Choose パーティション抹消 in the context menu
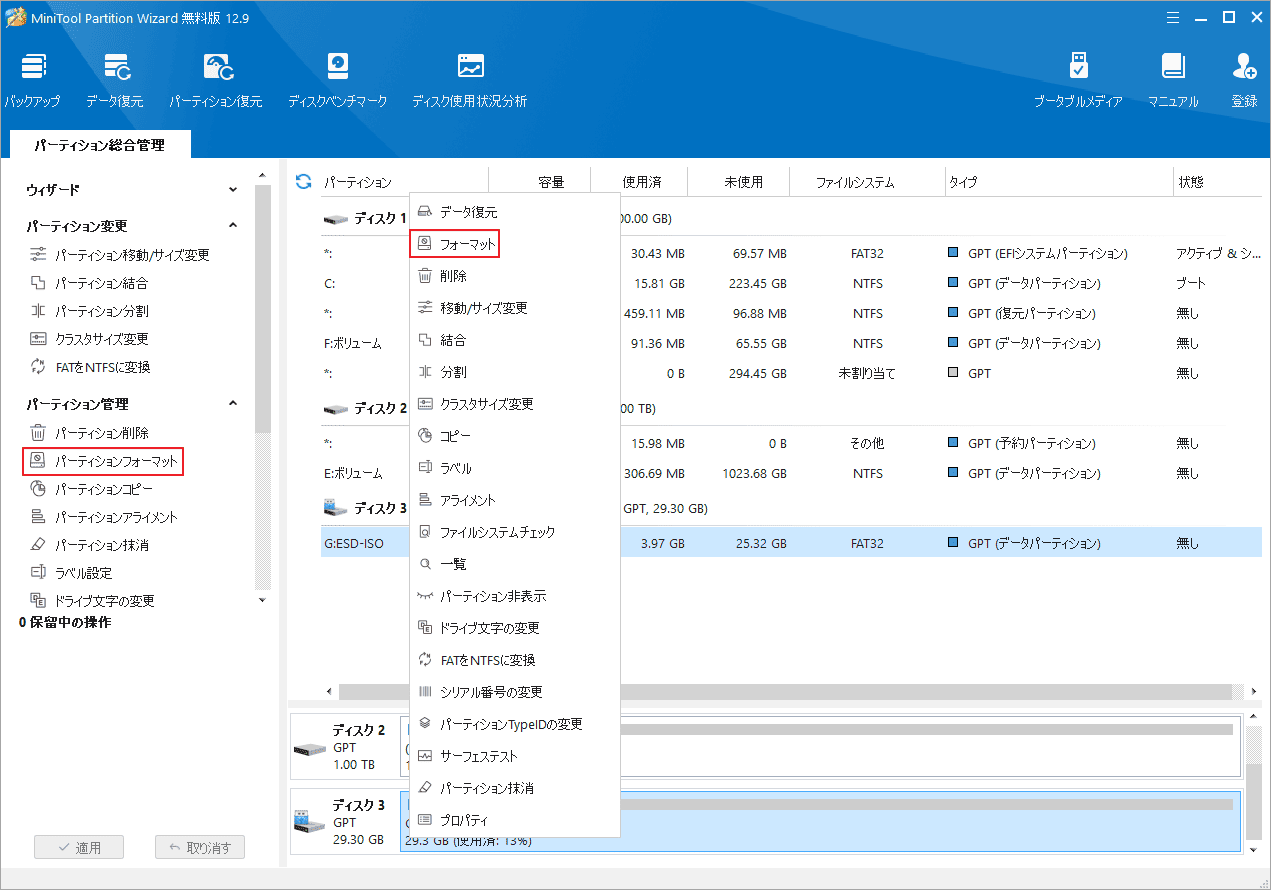1271x890 pixels. [515, 788]
